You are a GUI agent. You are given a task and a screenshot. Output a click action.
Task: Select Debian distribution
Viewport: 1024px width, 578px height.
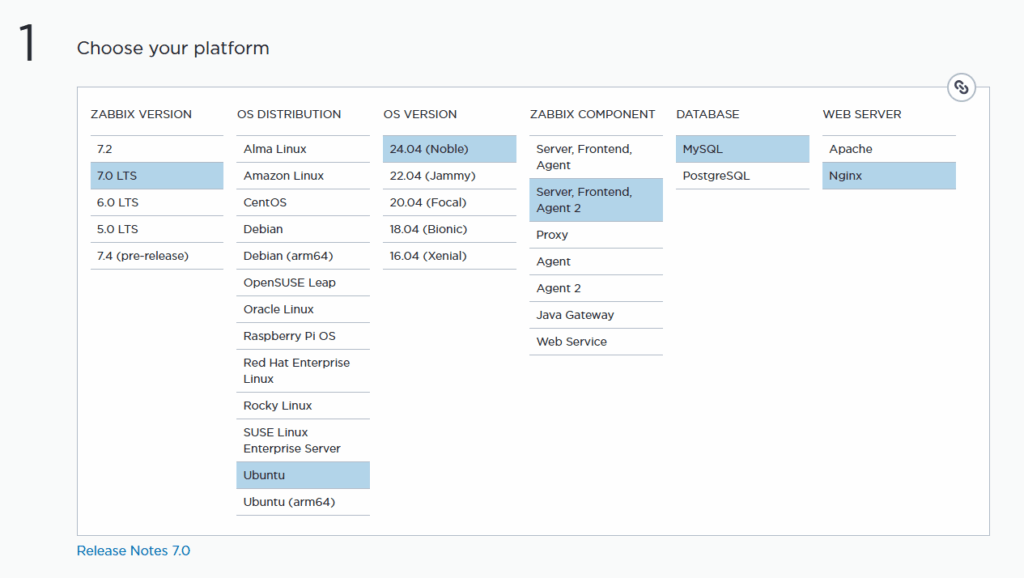click(x=303, y=229)
